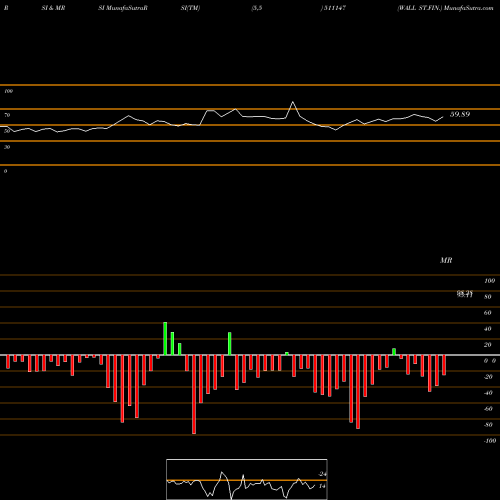The height and width of the screenshot is (500, 500).
Task: Click the MR axis label -40
Action: [x=488, y=393]
